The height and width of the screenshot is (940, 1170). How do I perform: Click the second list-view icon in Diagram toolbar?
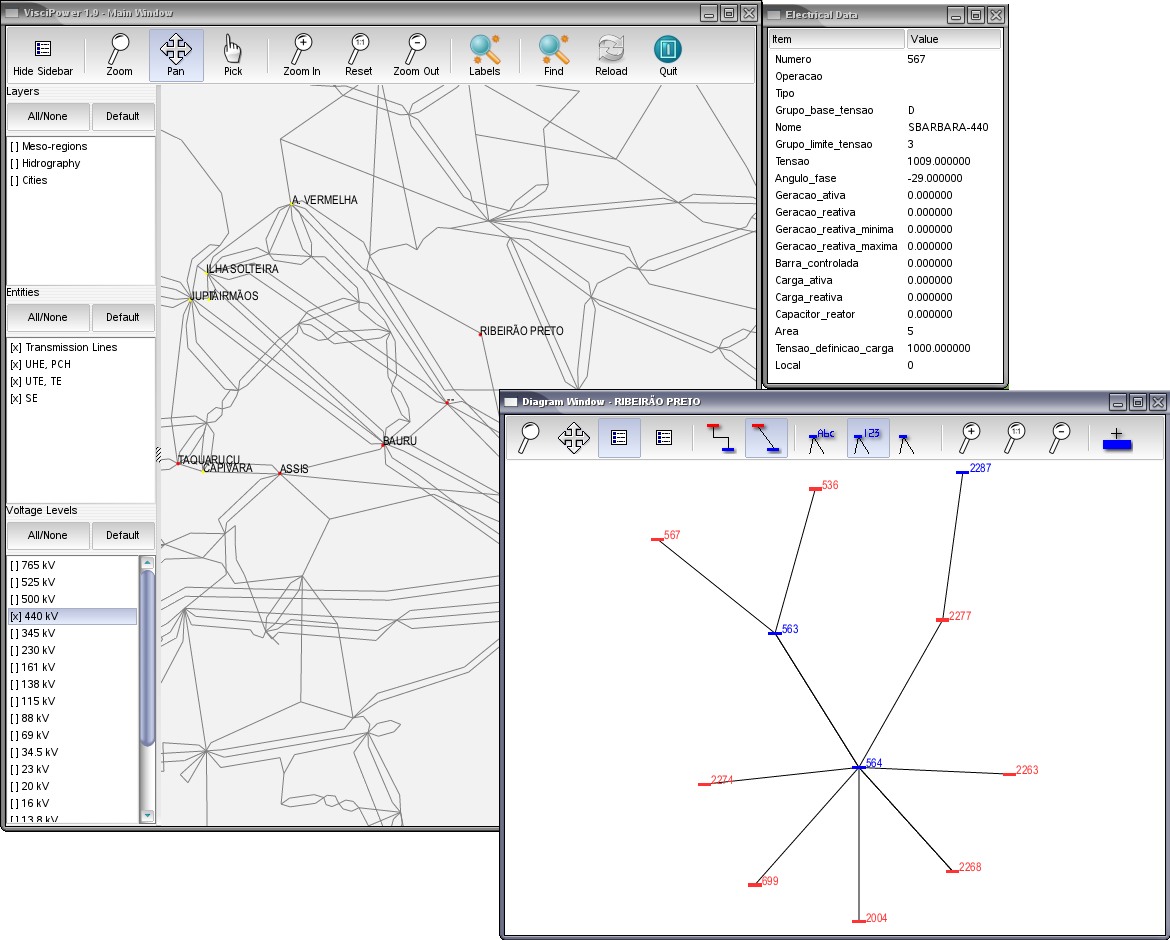click(664, 437)
